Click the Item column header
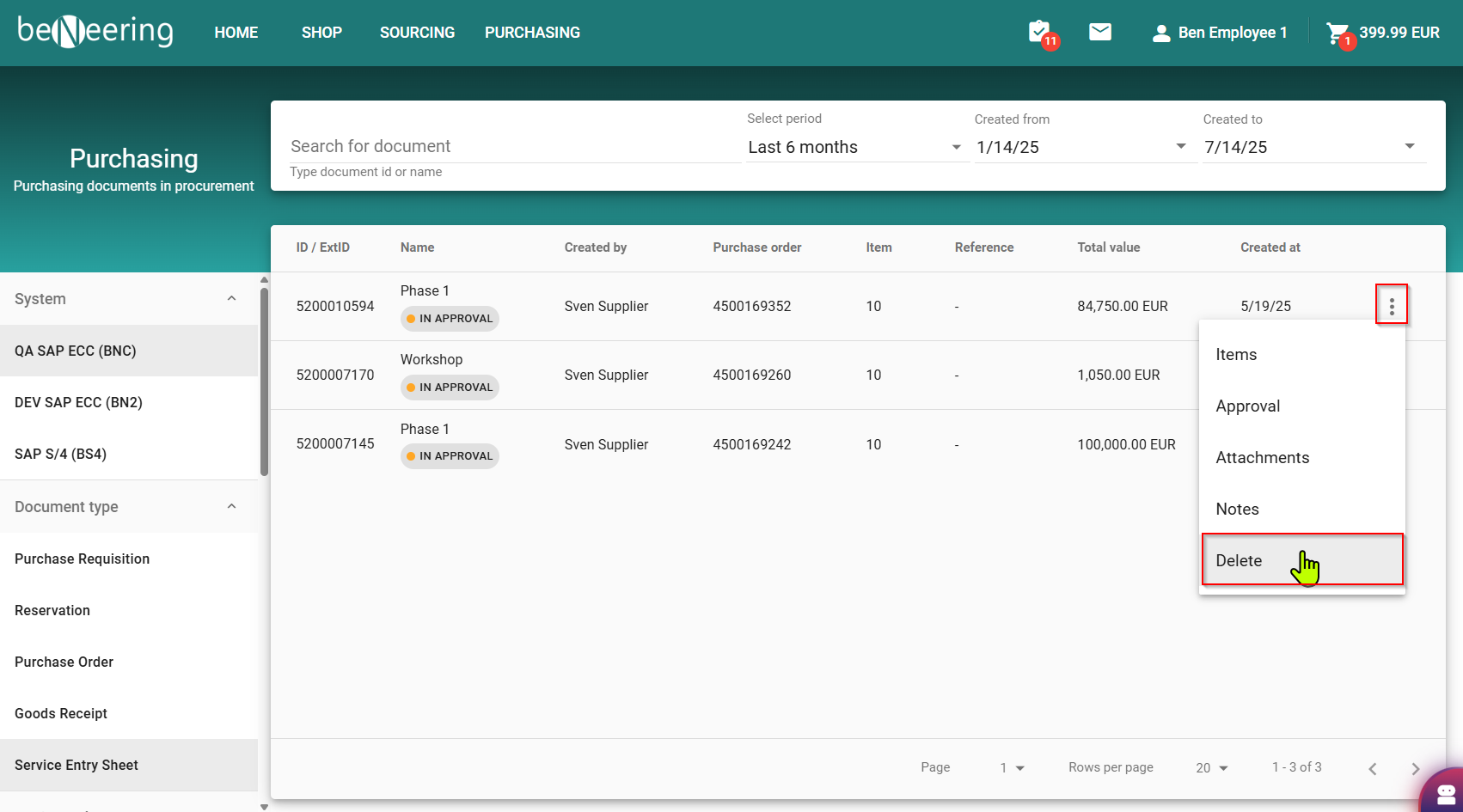This screenshot has height=812, width=1463. coord(878,247)
